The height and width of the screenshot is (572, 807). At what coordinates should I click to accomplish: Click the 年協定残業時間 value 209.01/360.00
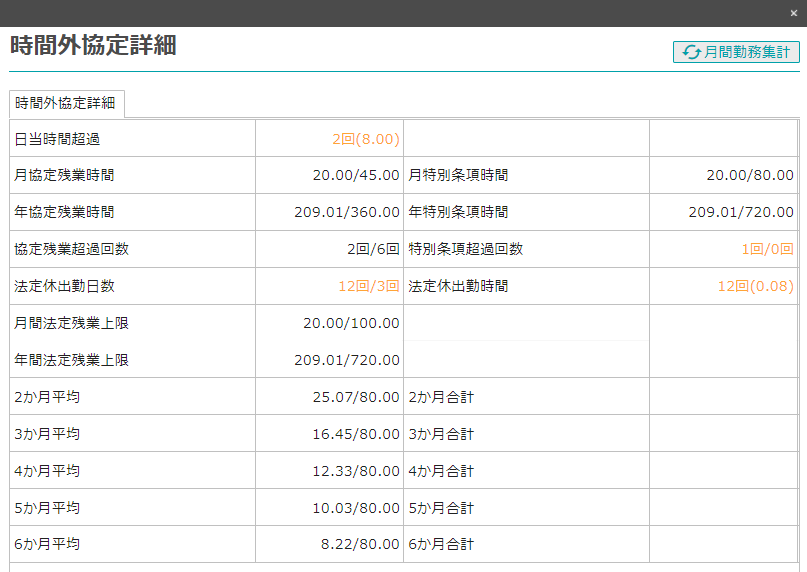tap(347, 212)
